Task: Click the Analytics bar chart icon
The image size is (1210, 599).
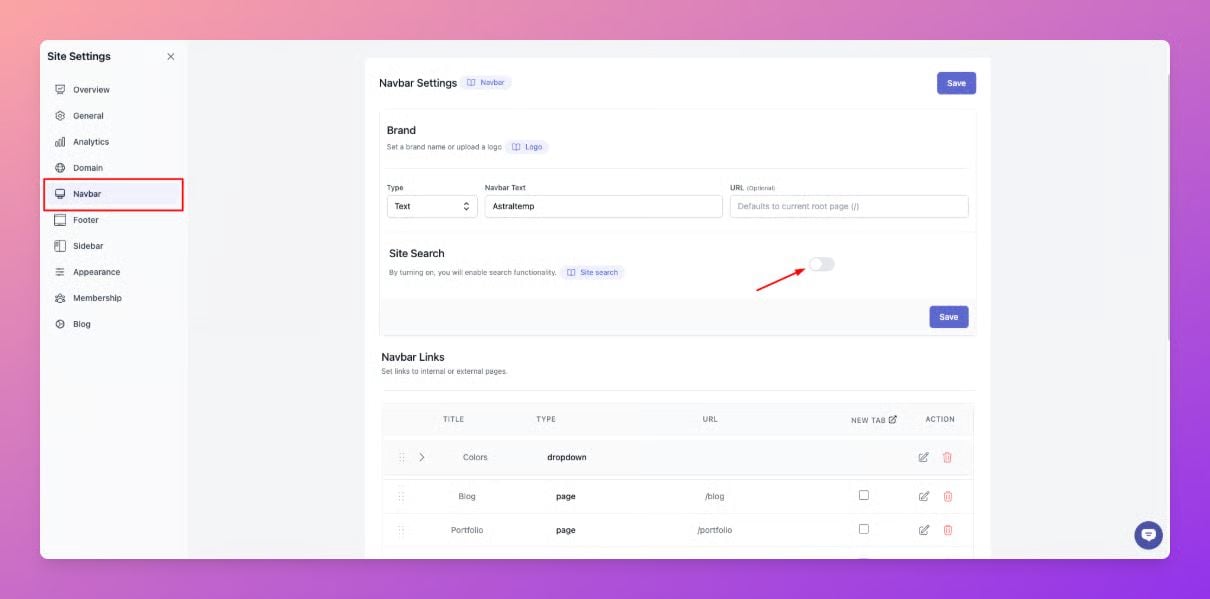Action: 60,142
